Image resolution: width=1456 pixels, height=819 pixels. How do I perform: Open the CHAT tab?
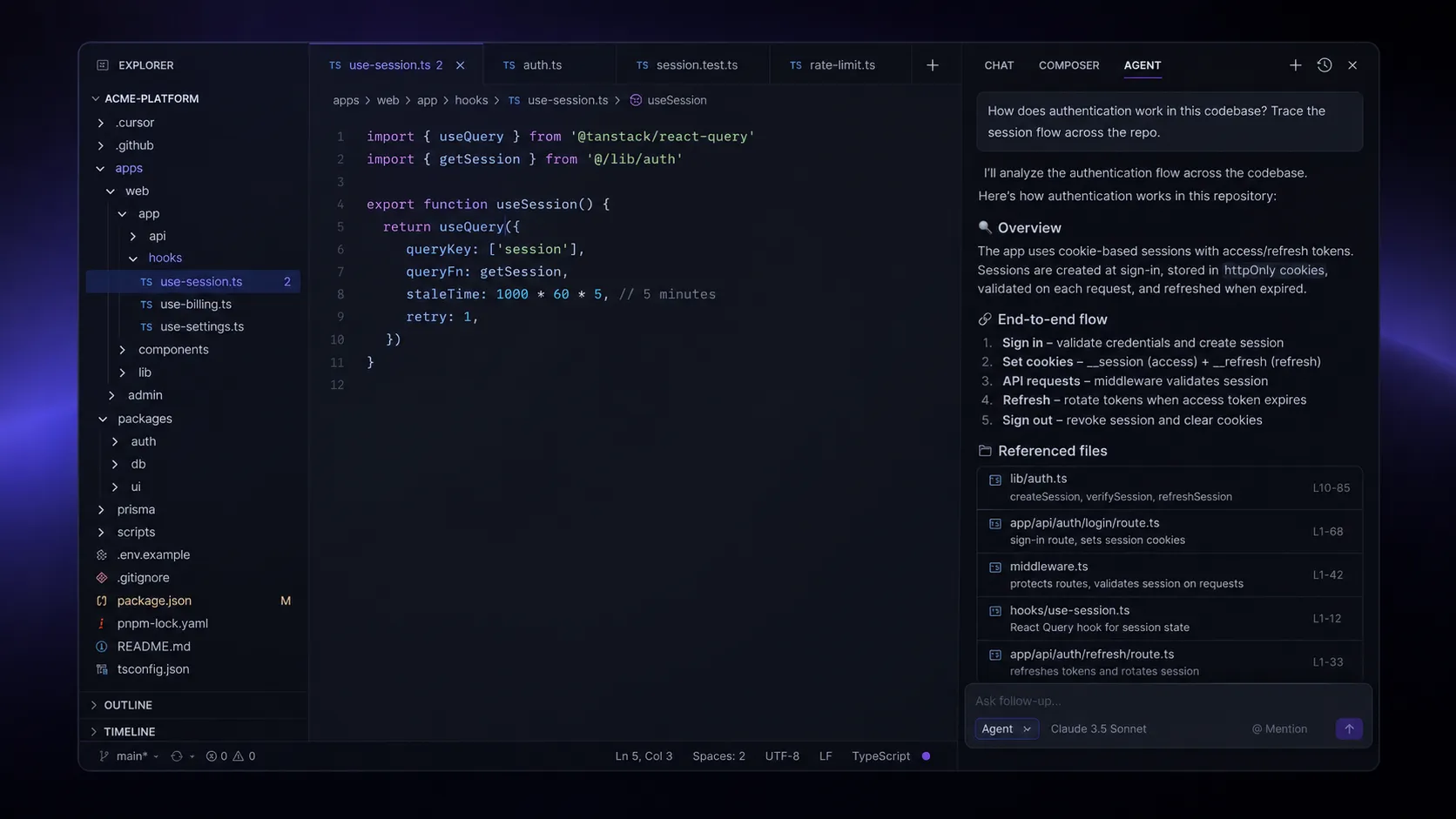(x=999, y=65)
